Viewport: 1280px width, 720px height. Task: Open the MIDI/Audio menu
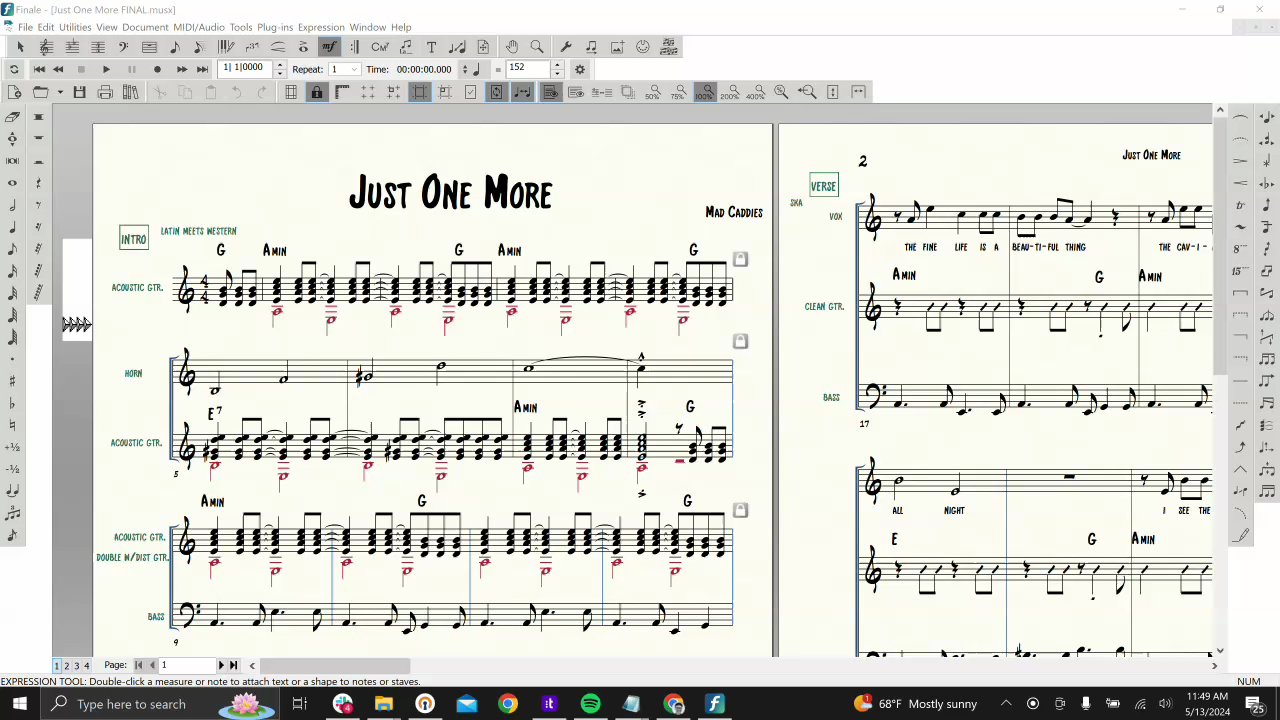(x=199, y=27)
